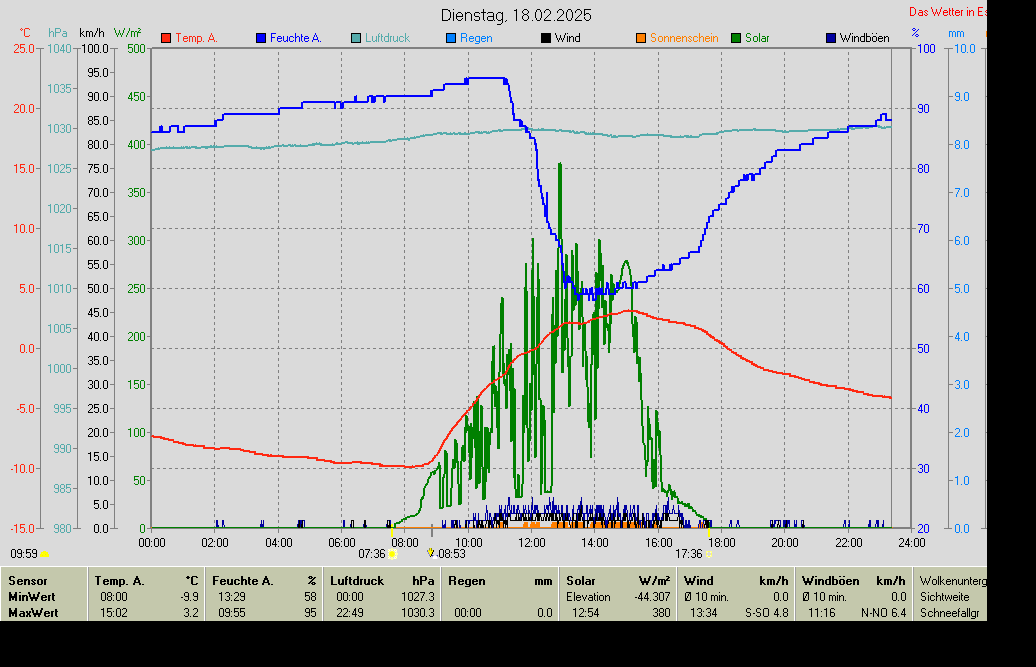Viewport: 1036px width, 667px height.
Task: Click the sunset marker at 17:36
Action: click(x=708, y=553)
